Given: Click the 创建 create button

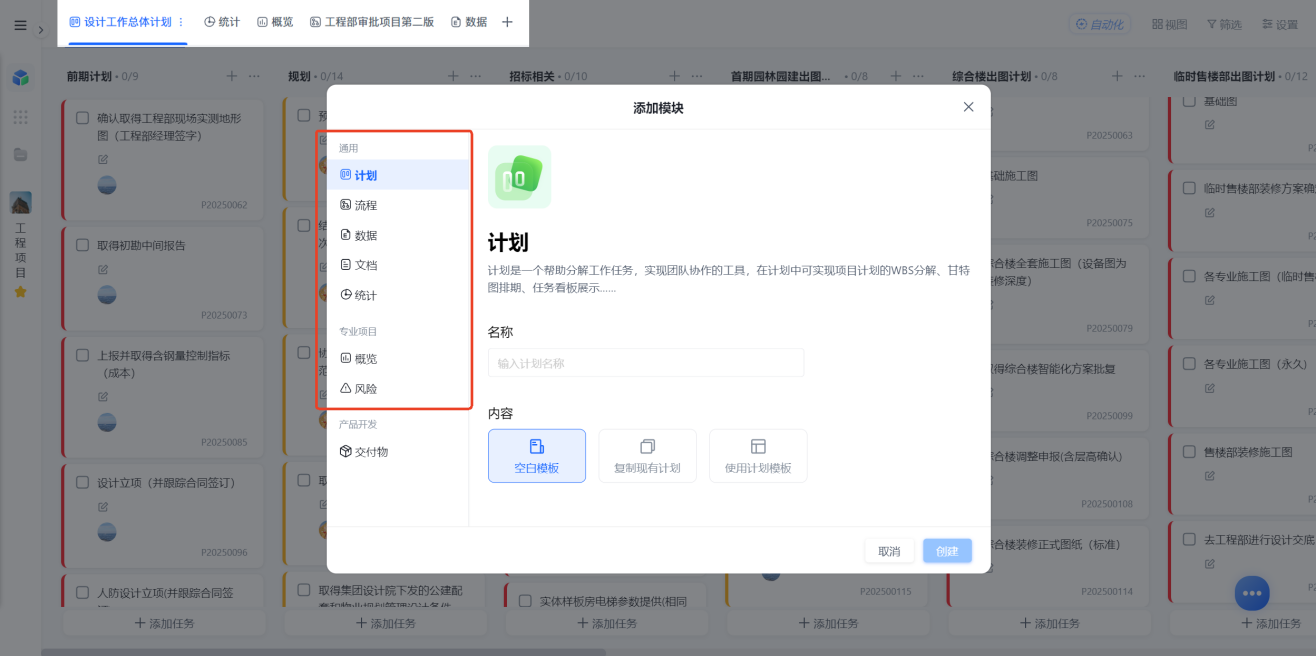Looking at the screenshot, I should (x=947, y=551).
